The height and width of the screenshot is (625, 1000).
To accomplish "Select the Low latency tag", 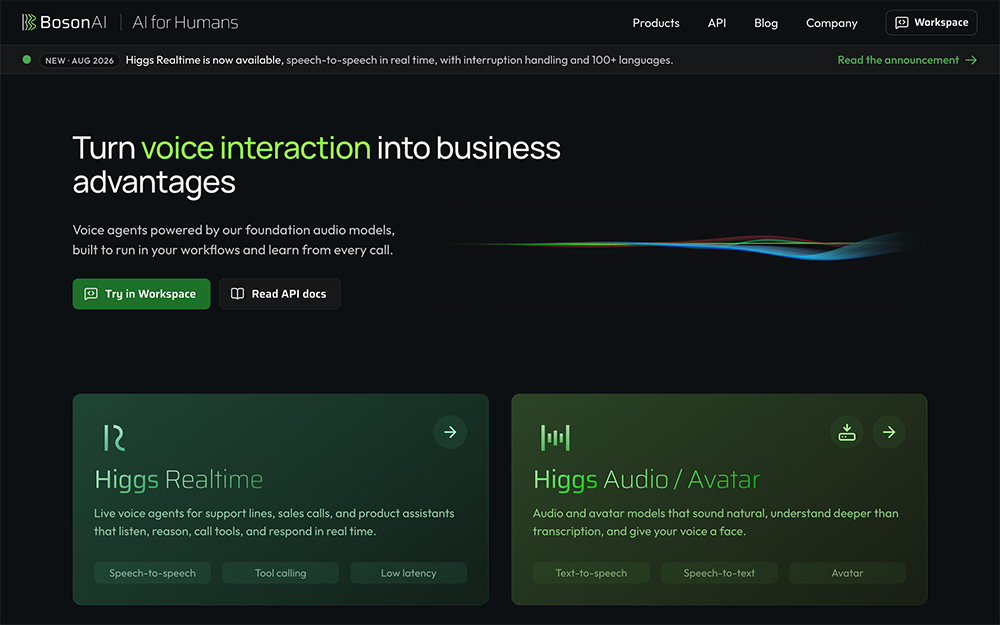I will click(409, 573).
